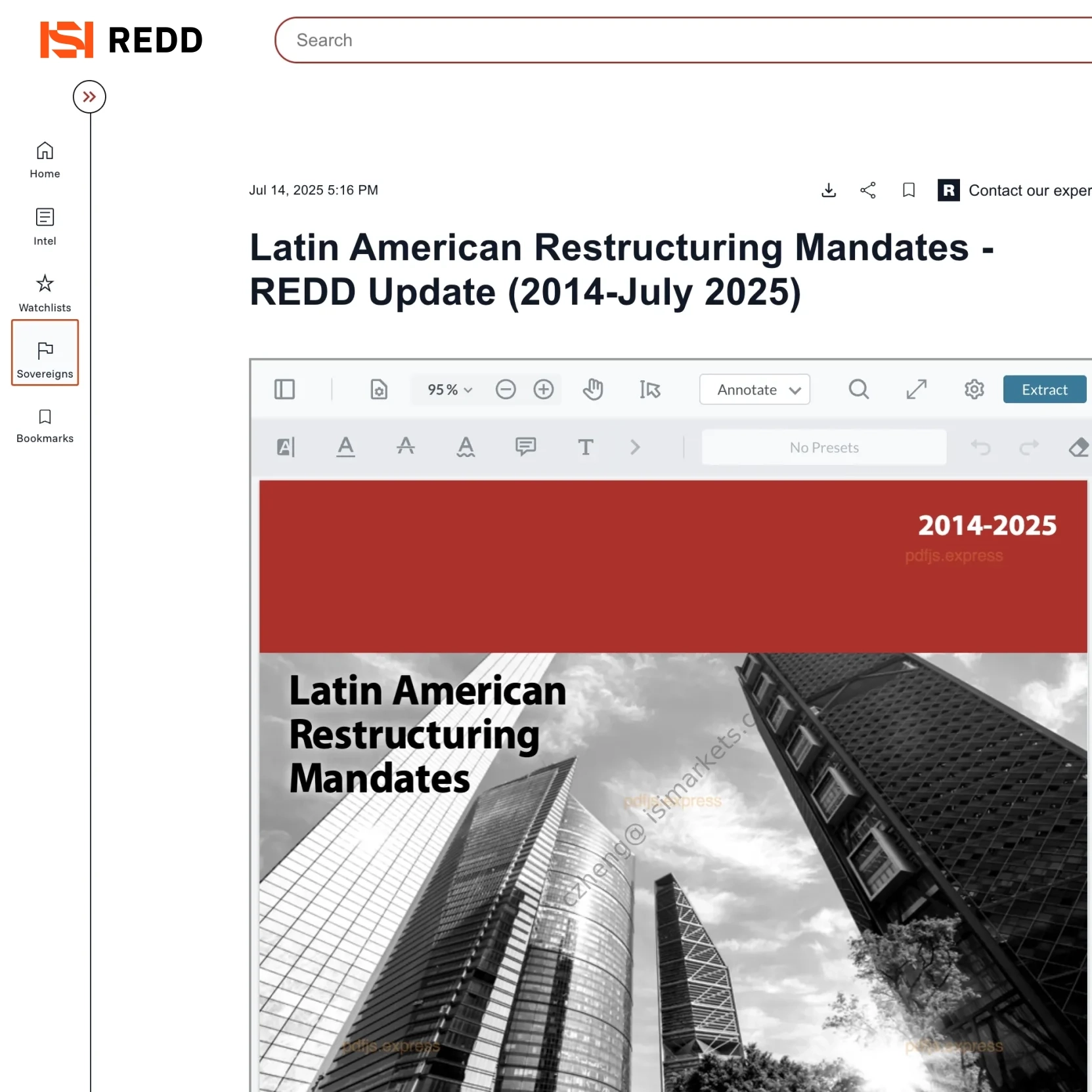Screen dimensions: 1092x1092
Task: Click the Extract button
Action: [x=1044, y=389]
